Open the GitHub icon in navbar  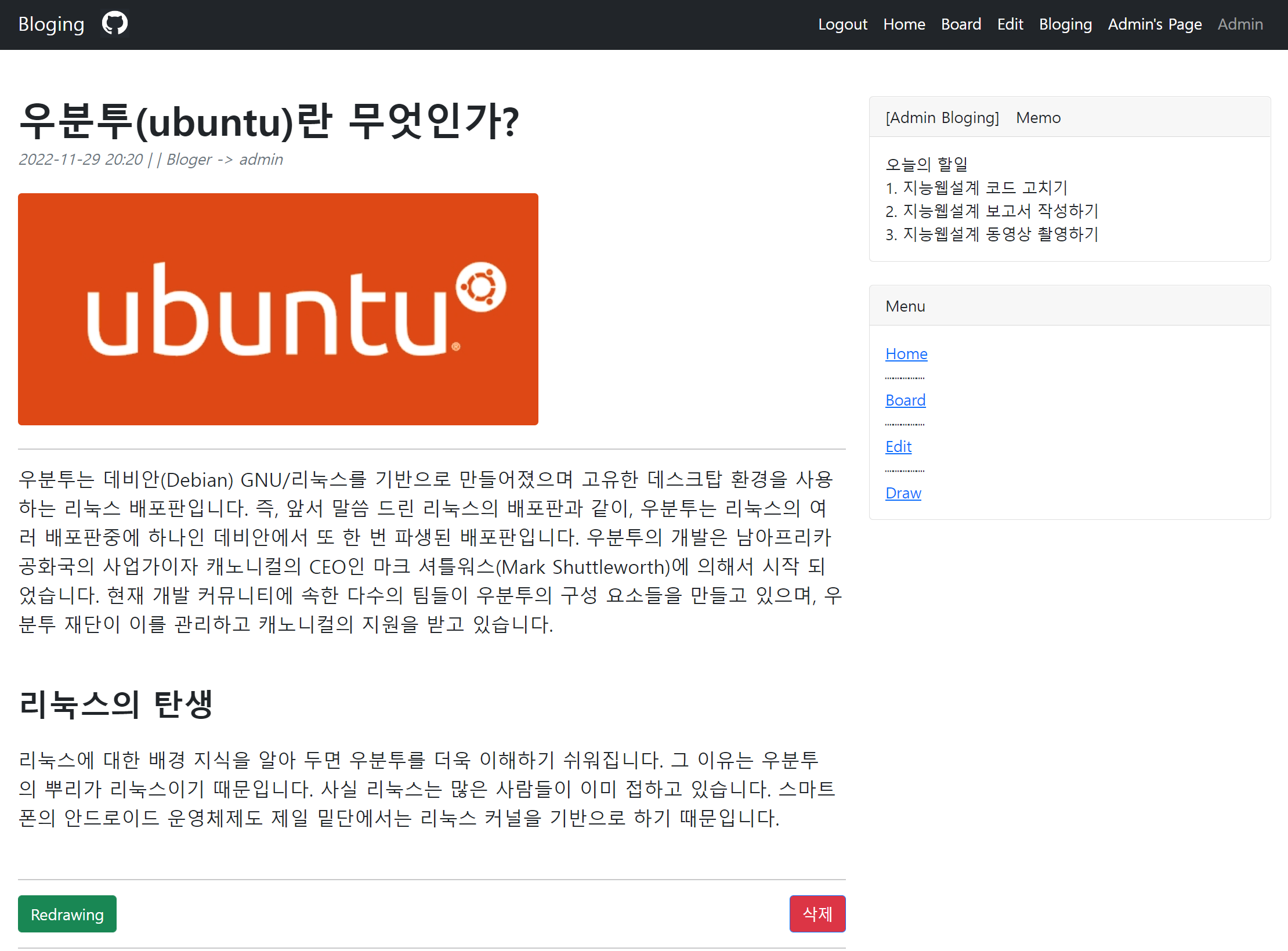tap(115, 24)
